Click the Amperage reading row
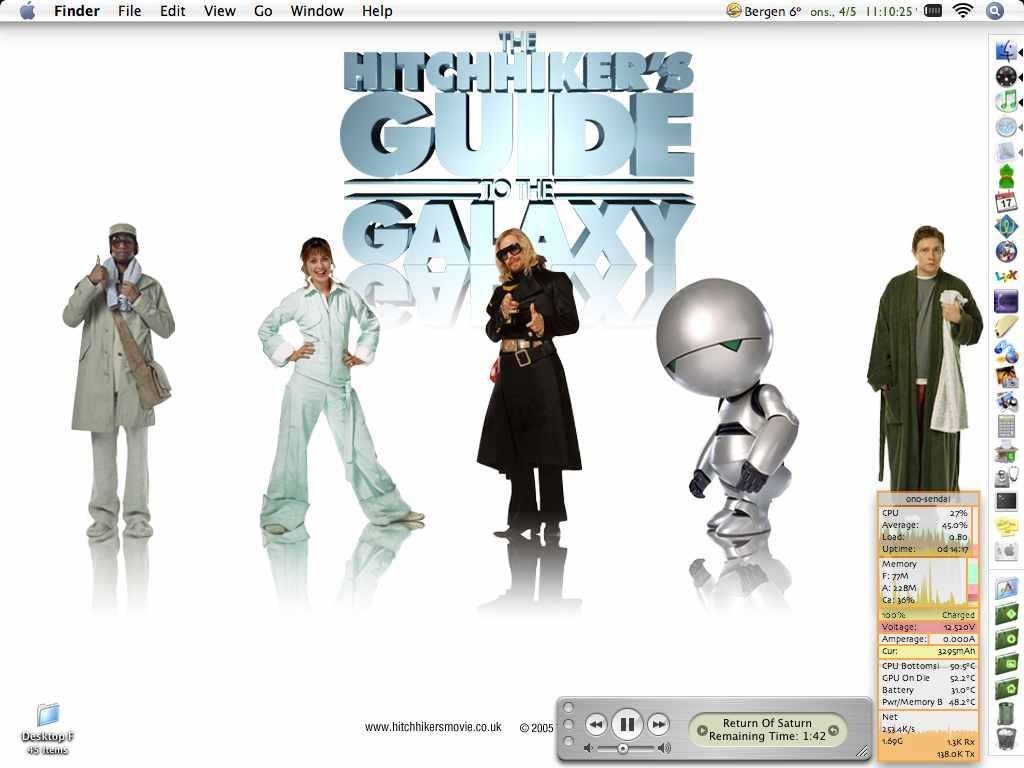 click(928, 639)
